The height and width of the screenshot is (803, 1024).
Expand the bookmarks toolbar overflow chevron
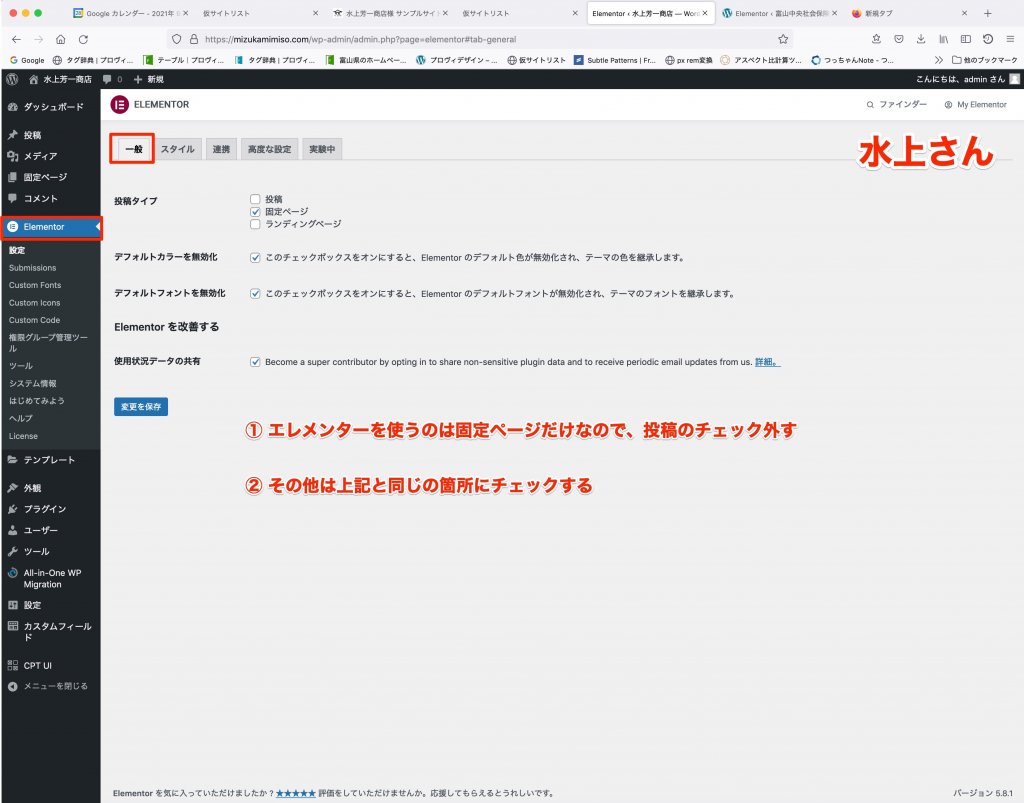coord(939,59)
